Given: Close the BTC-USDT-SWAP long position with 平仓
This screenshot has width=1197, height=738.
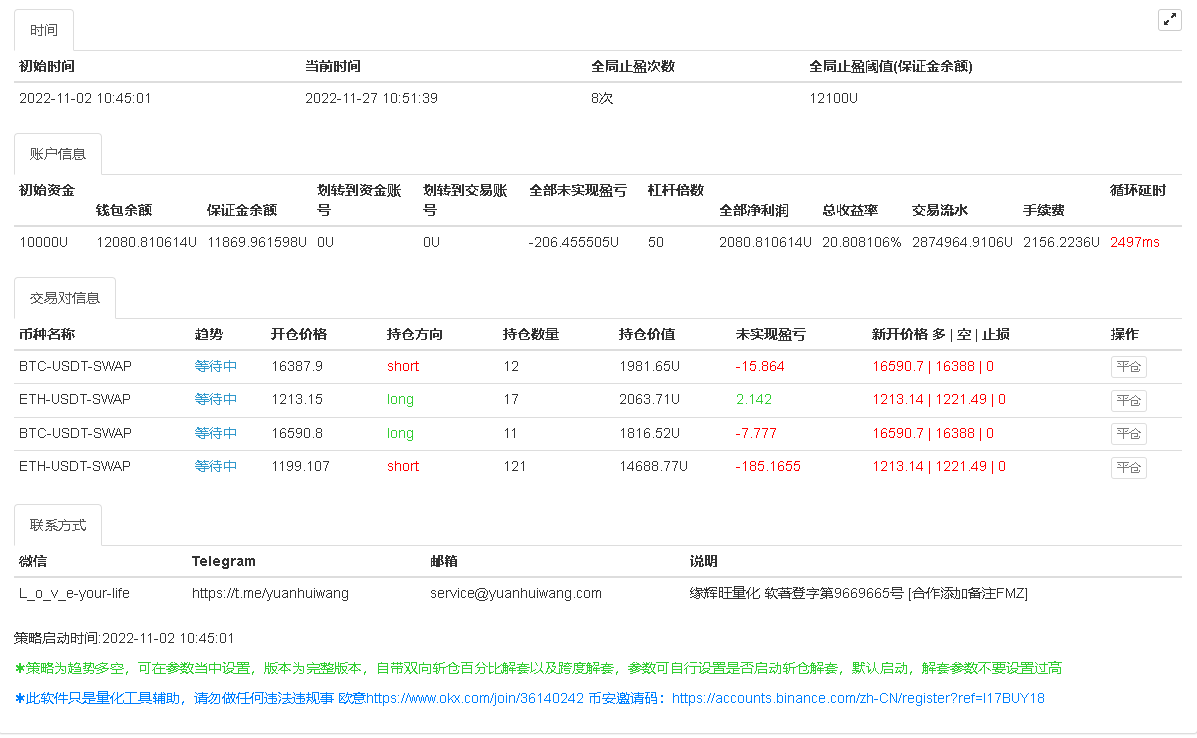Looking at the screenshot, I should [x=1128, y=434].
